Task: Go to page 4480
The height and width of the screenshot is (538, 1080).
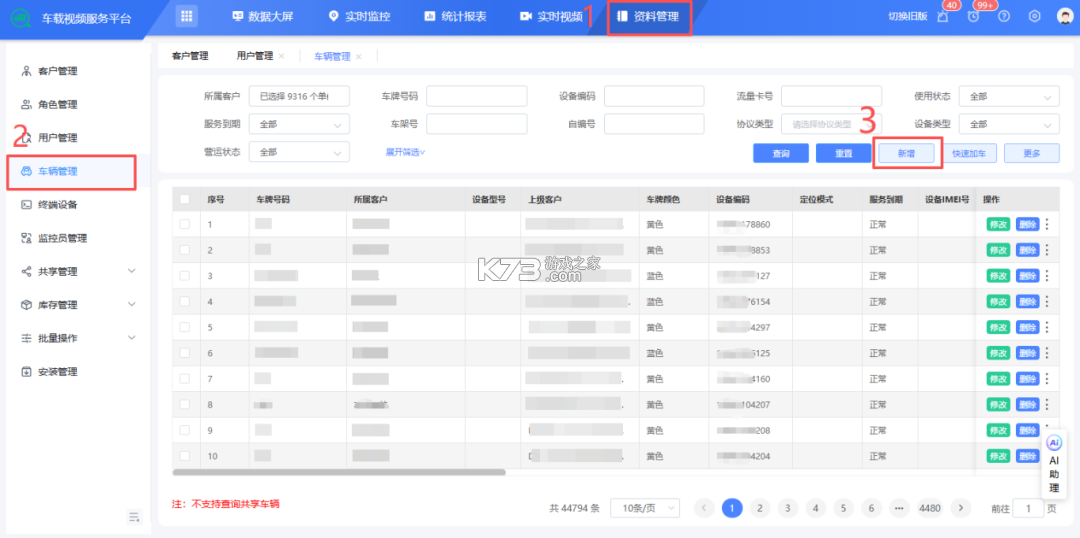Action: [x=930, y=508]
